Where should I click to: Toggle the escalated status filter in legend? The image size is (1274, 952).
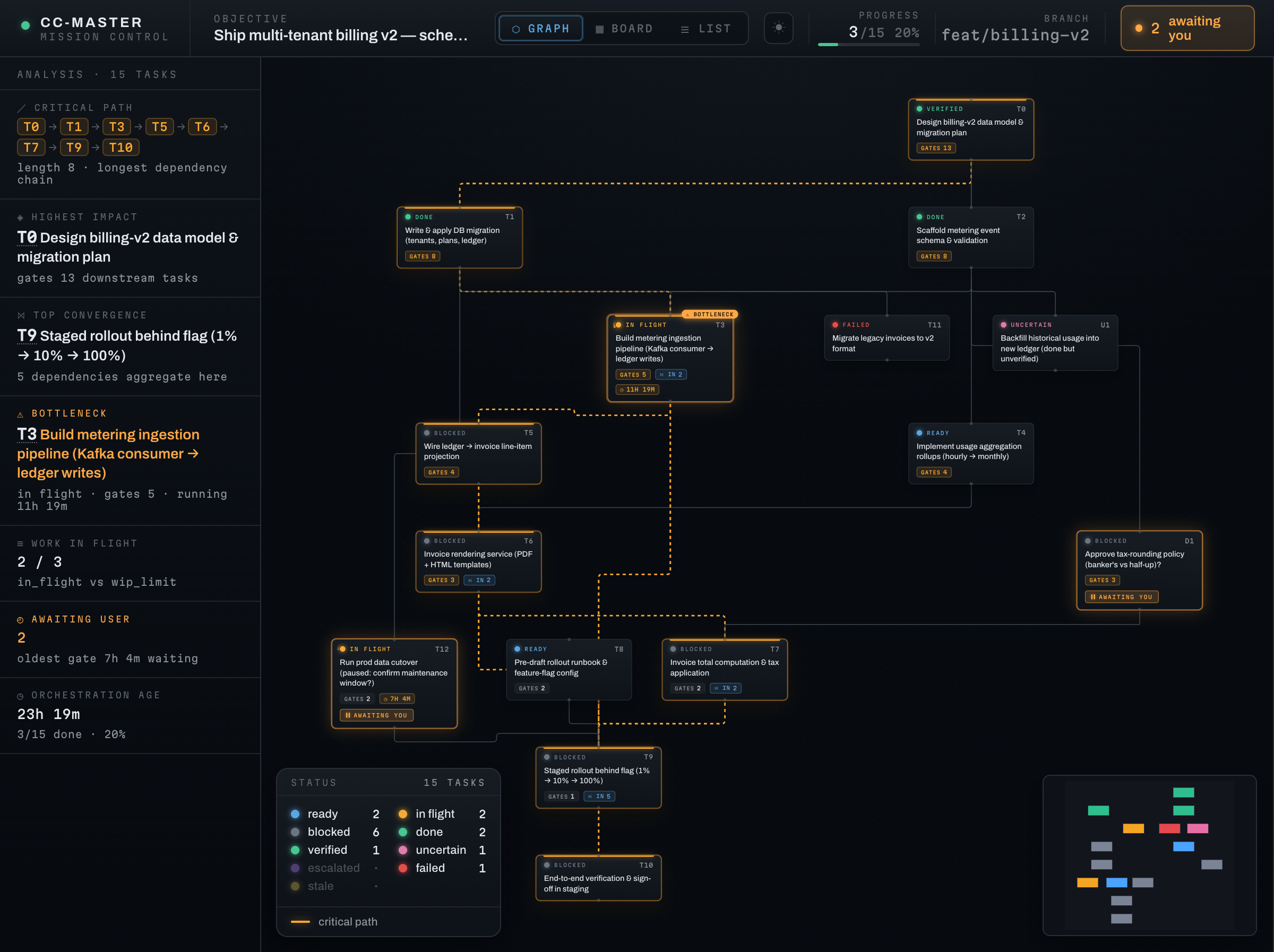[x=335, y=868]
